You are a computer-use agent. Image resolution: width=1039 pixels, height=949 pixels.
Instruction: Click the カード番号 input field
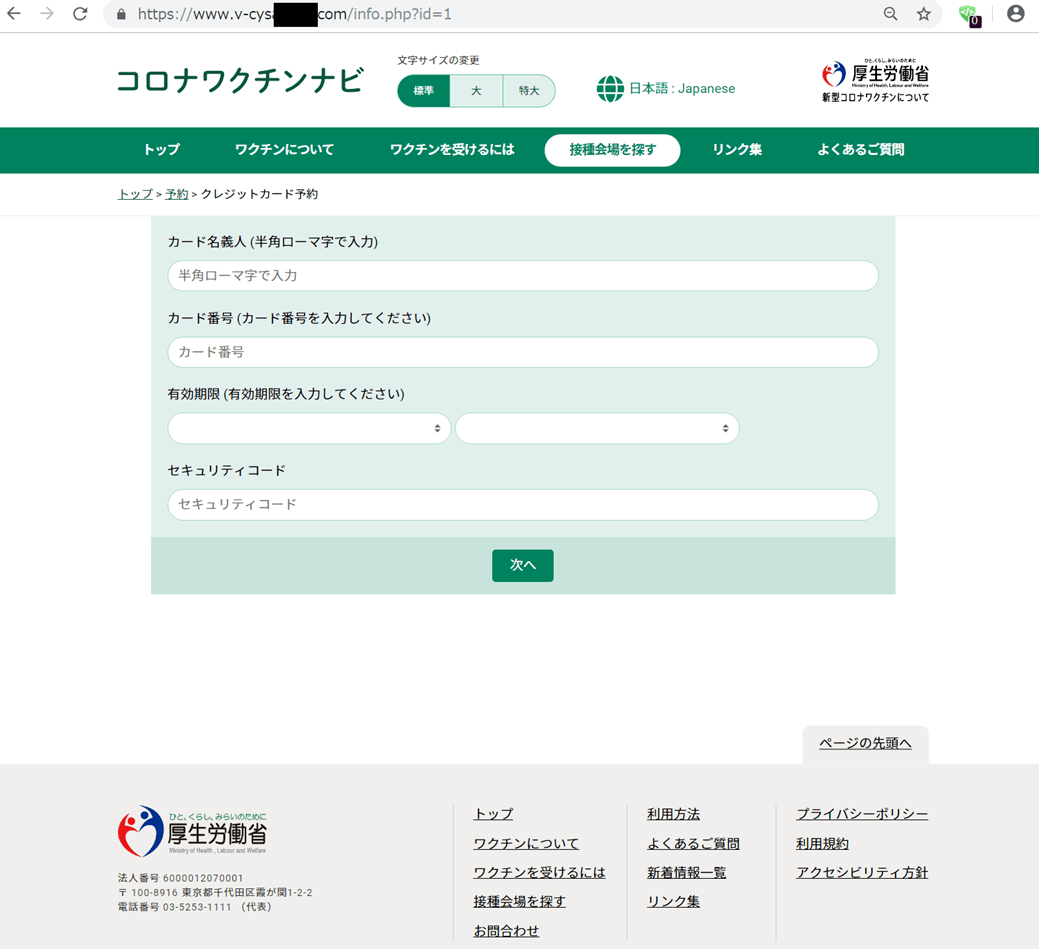[x=522, y=352]
